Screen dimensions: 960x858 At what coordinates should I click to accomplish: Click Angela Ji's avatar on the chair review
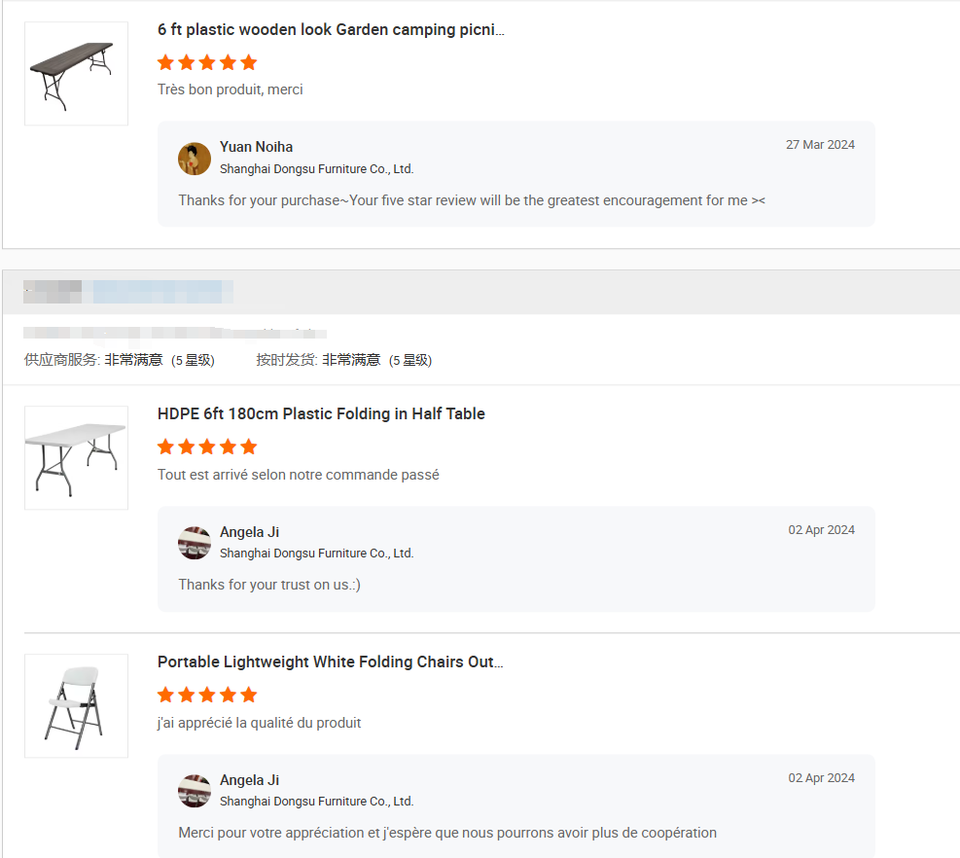click(194, 790)
